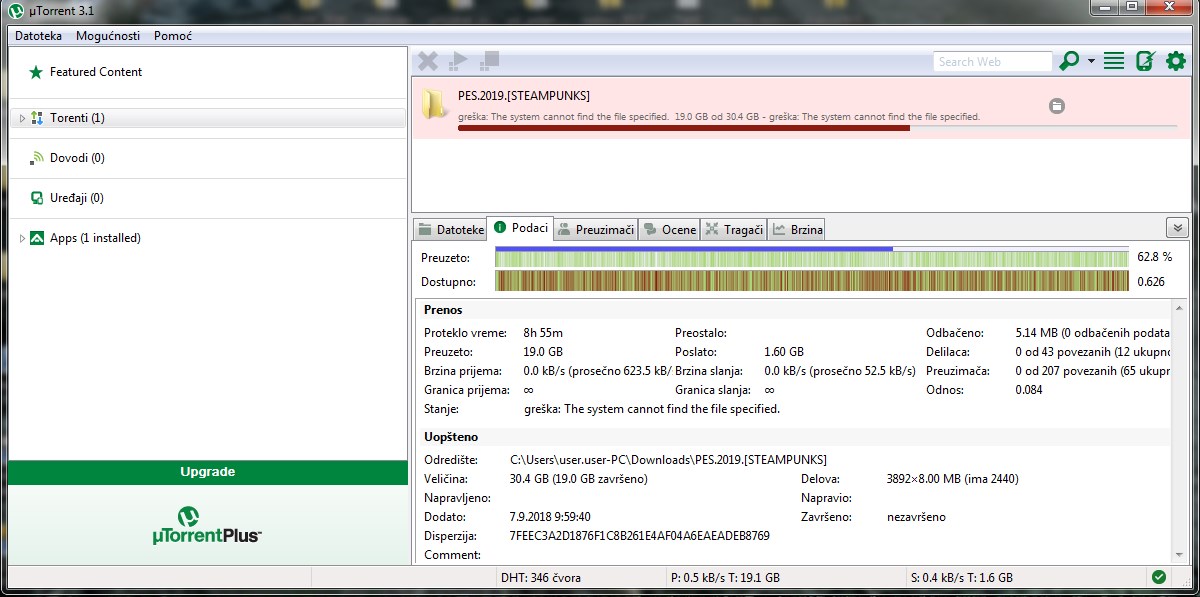Switch to the Brzina tab
The width and height of the screenshot is (1200, 597).
(797, 229)
